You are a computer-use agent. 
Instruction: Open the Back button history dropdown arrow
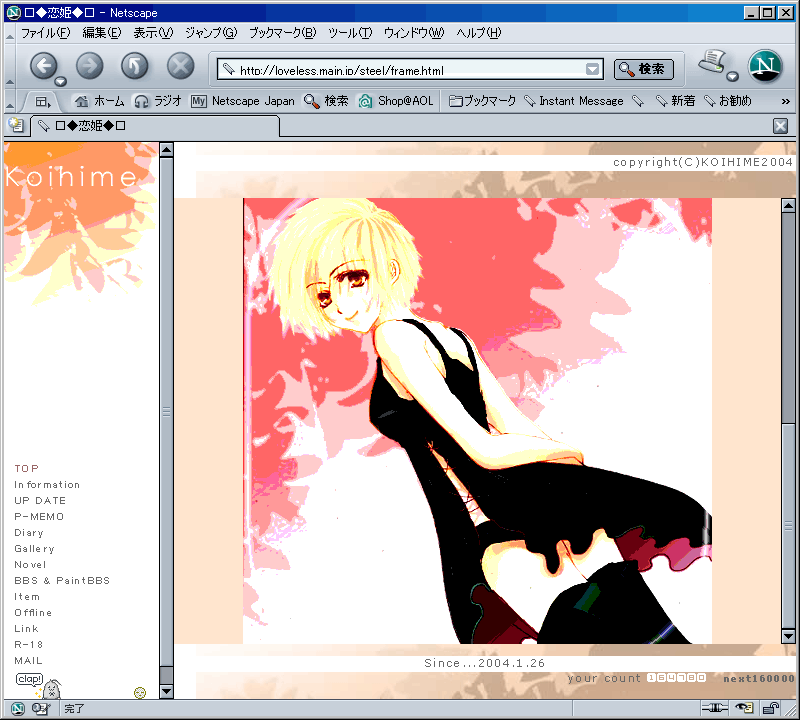pyautogui.click(x=61, y=81)
